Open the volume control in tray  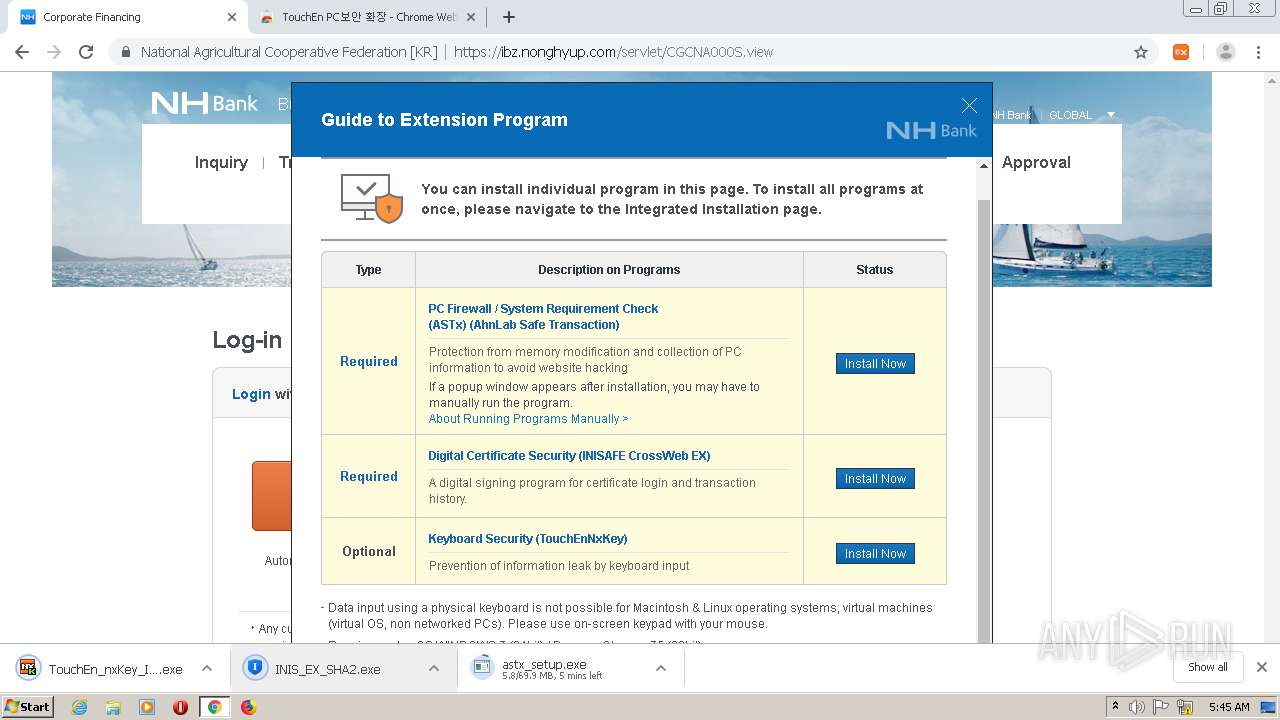tap(1137, 707)
